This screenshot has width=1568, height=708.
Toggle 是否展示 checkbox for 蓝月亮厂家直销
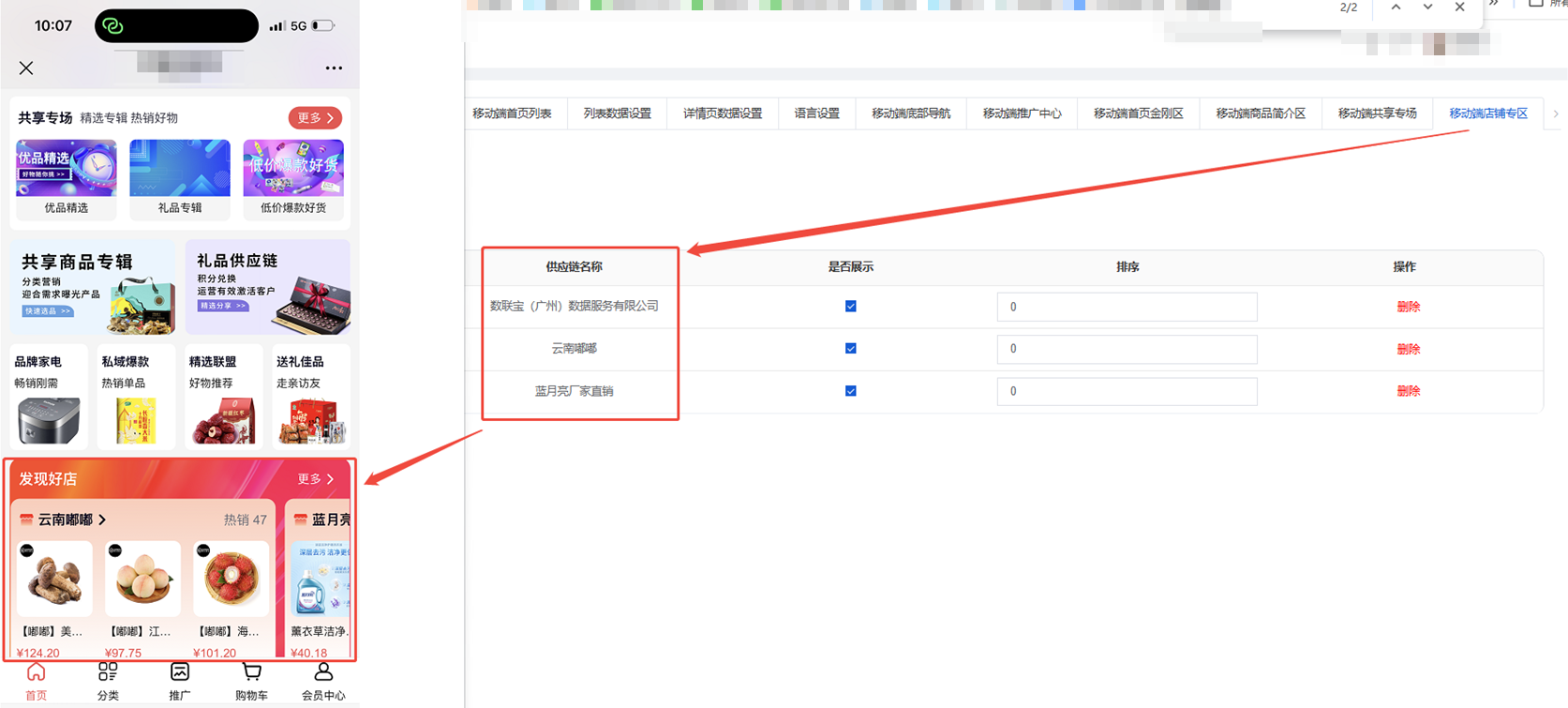click(850, 391)
